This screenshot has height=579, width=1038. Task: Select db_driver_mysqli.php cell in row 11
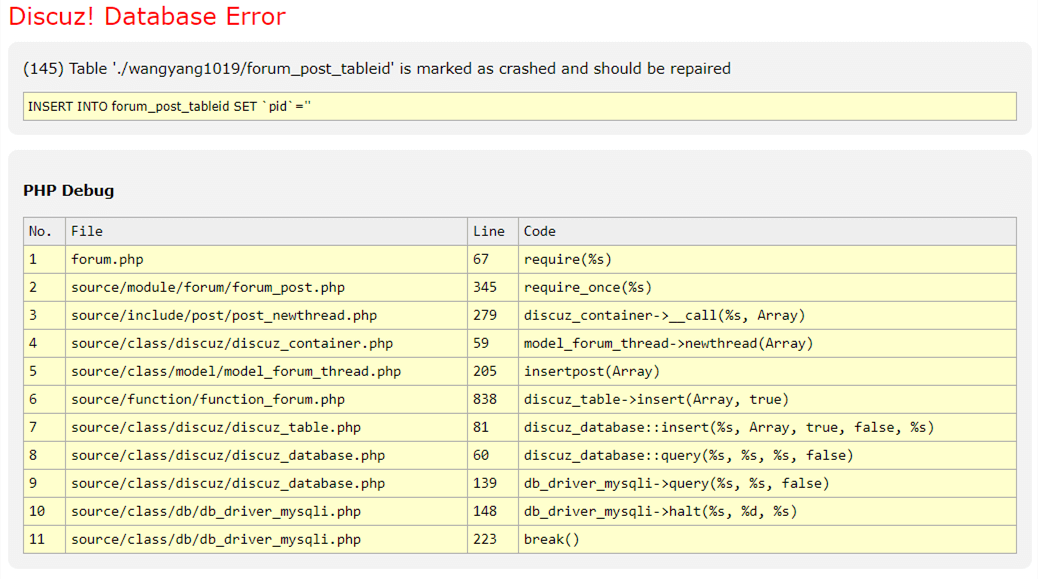click(x=267, y=539)
